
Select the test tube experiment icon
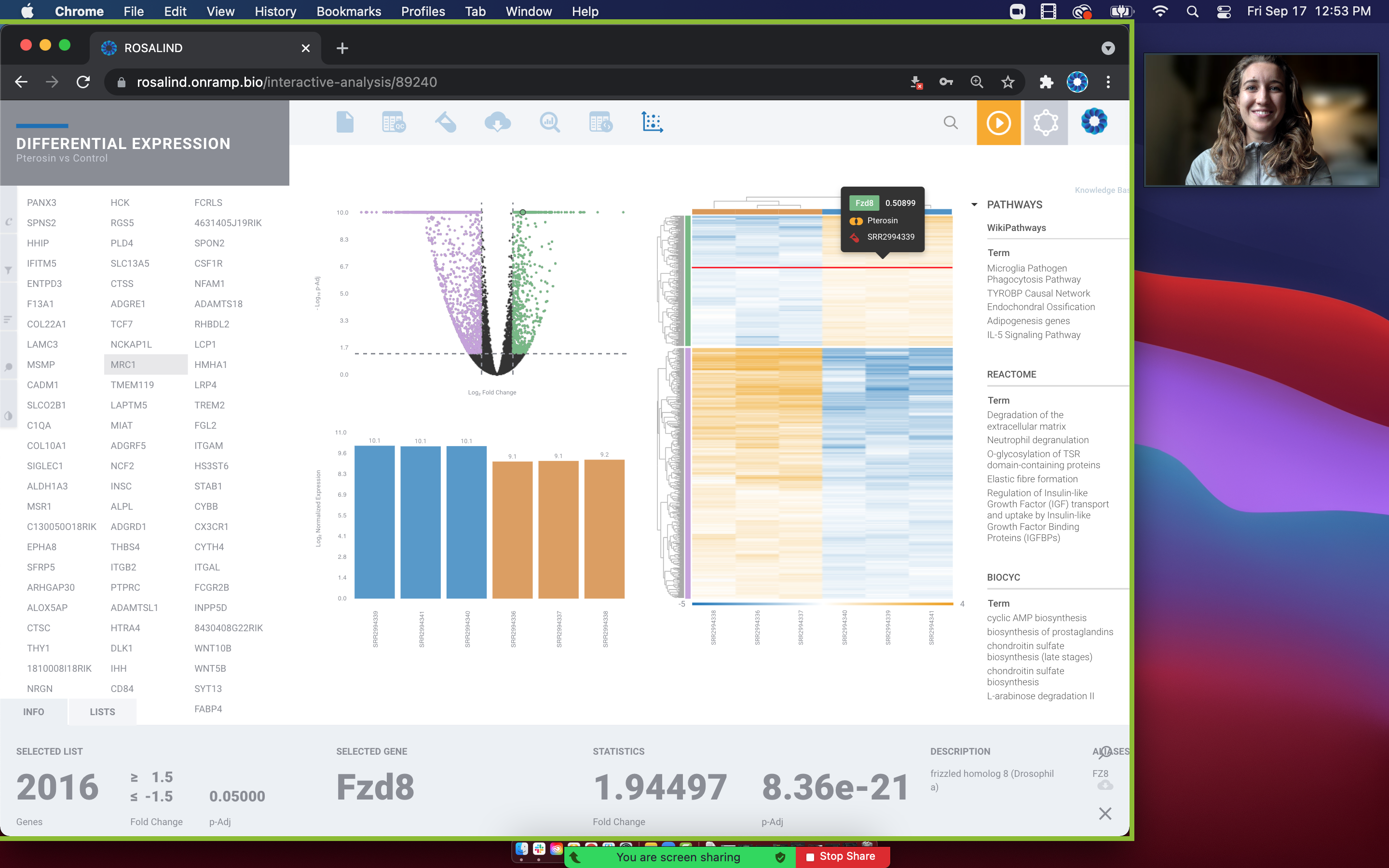coord(446,122)
